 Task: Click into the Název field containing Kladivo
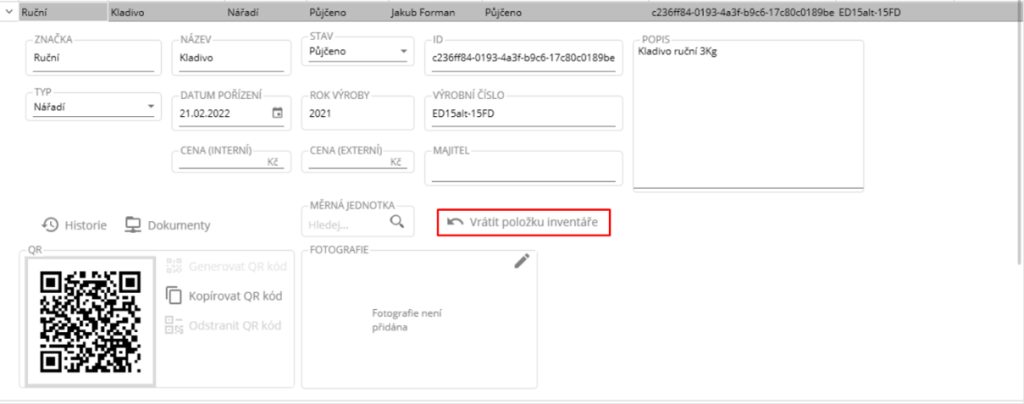[232, 58]
